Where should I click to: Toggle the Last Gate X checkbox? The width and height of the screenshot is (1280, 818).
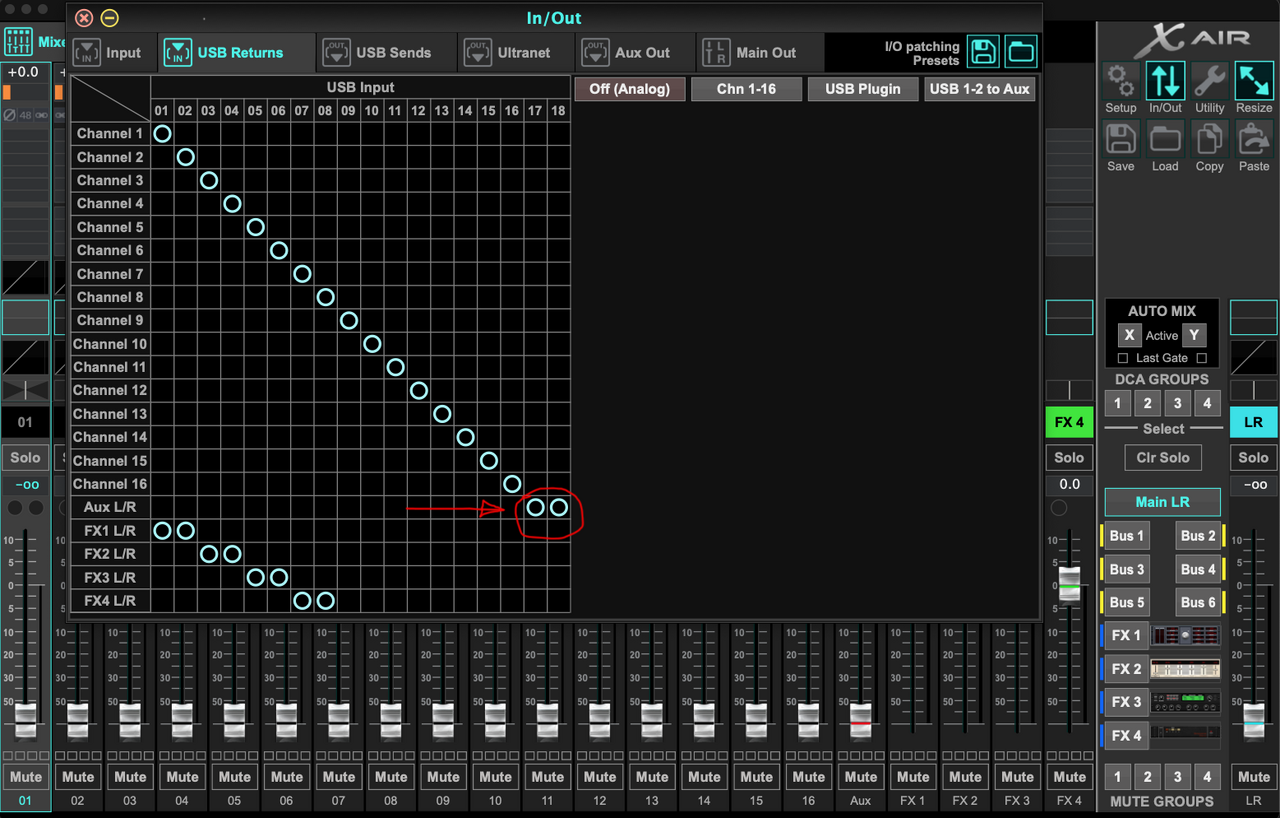tap(1123, 358)
